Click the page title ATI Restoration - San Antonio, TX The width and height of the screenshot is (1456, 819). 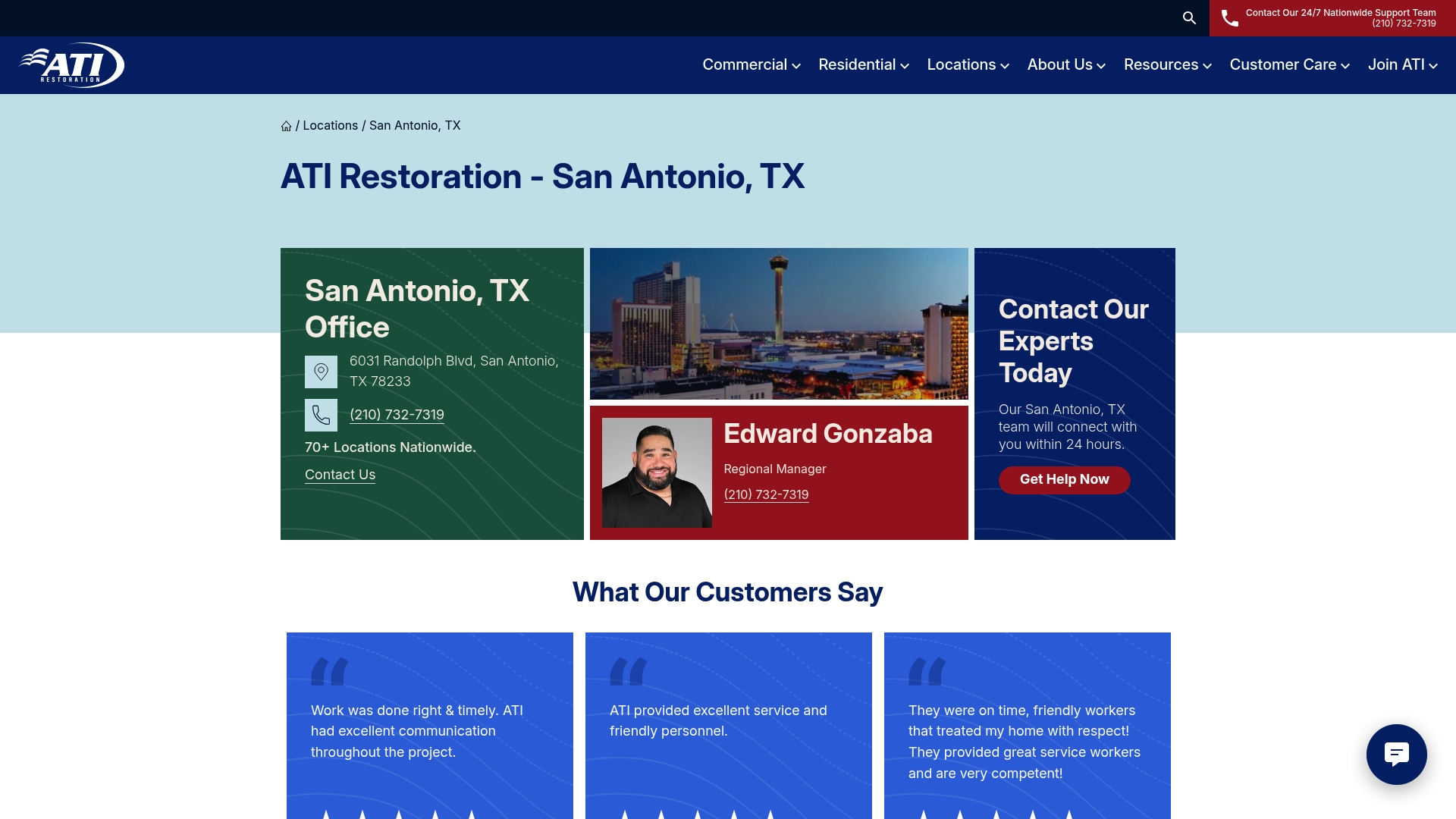pos(542,177)
